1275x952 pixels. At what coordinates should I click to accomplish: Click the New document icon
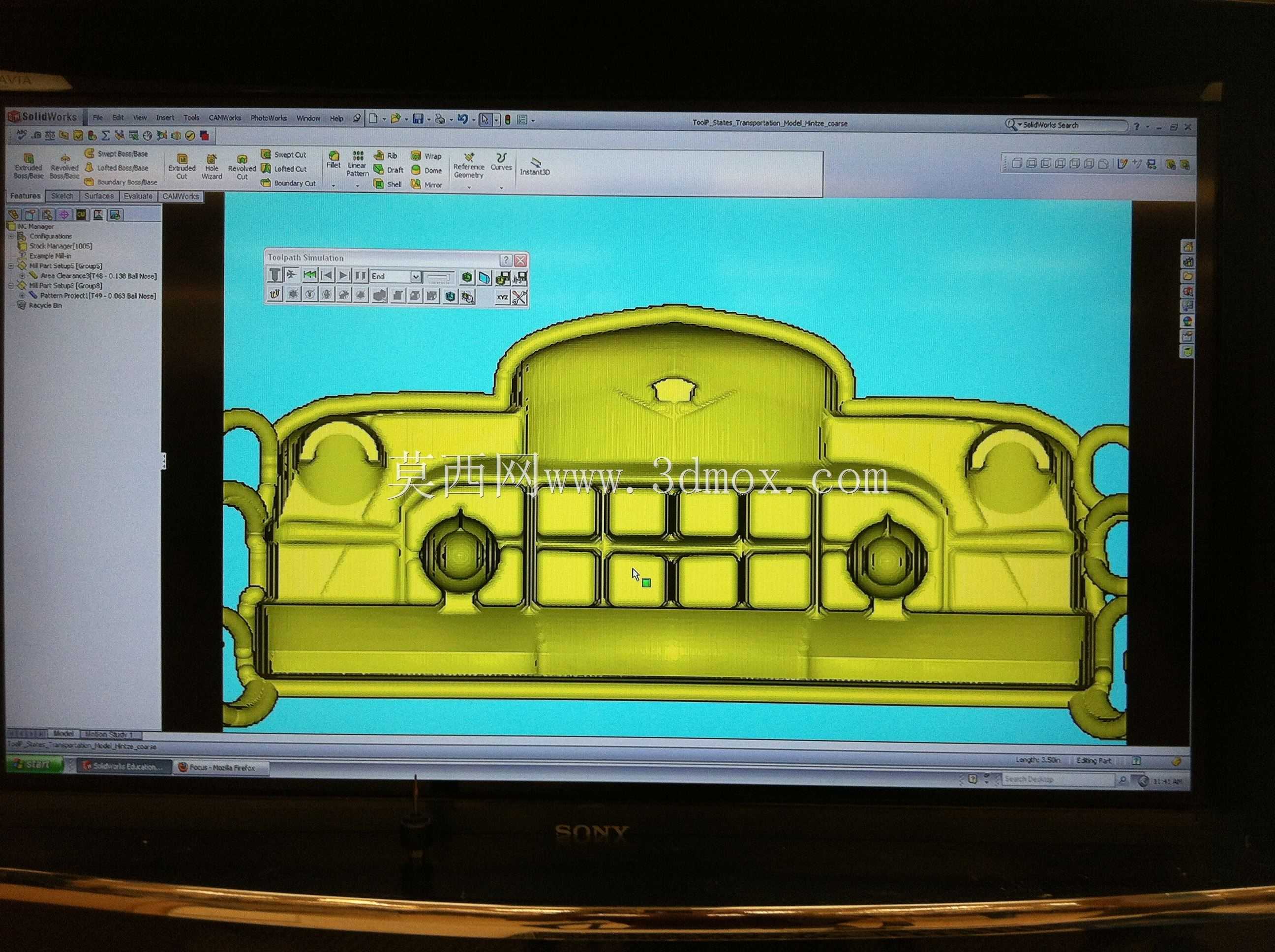pos(373,119)
